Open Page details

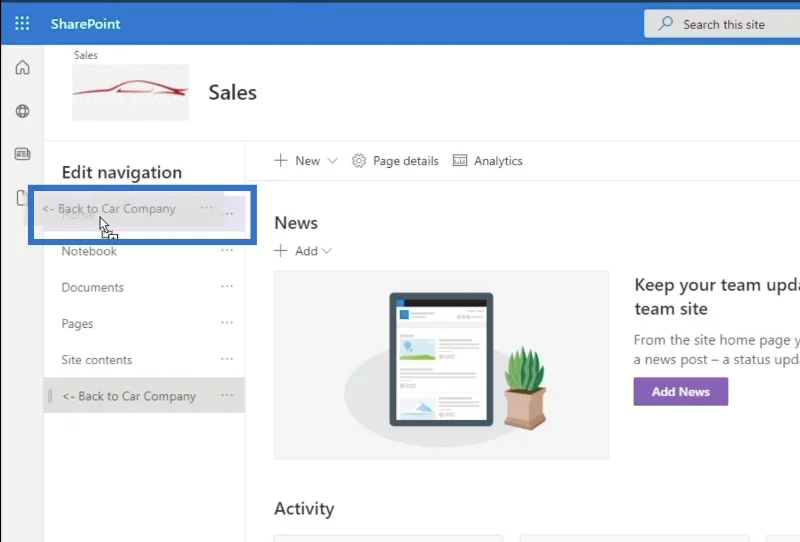395,161
